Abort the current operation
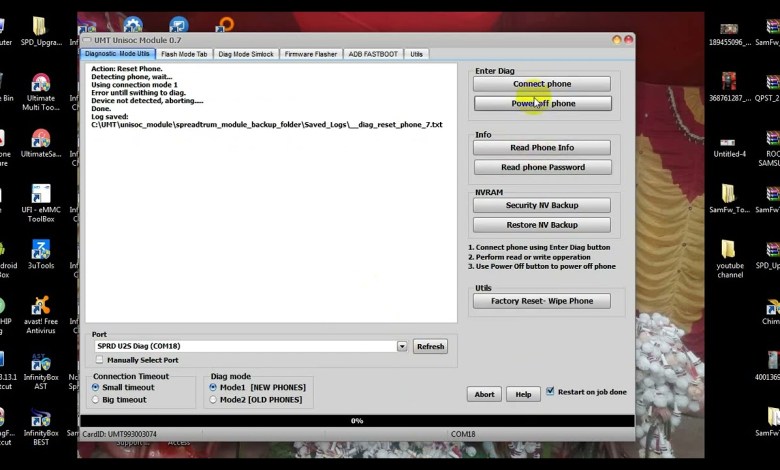Screen dimensions: 780x470 point(484,394)
